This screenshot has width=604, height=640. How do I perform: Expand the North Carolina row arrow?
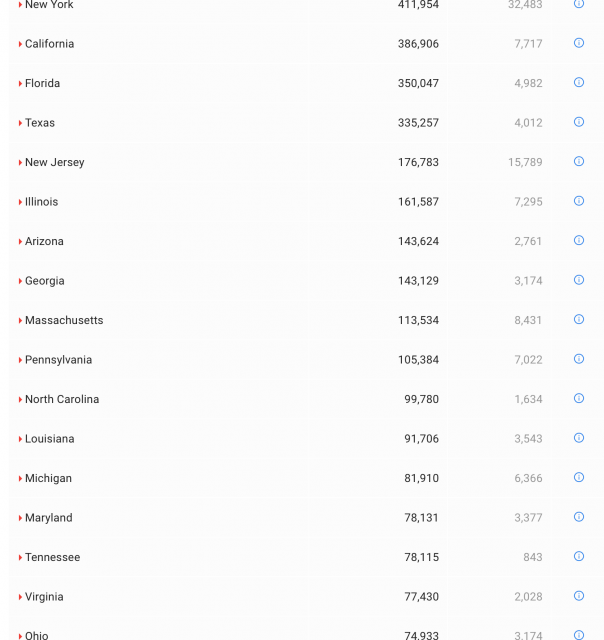[x=20, y=399]
